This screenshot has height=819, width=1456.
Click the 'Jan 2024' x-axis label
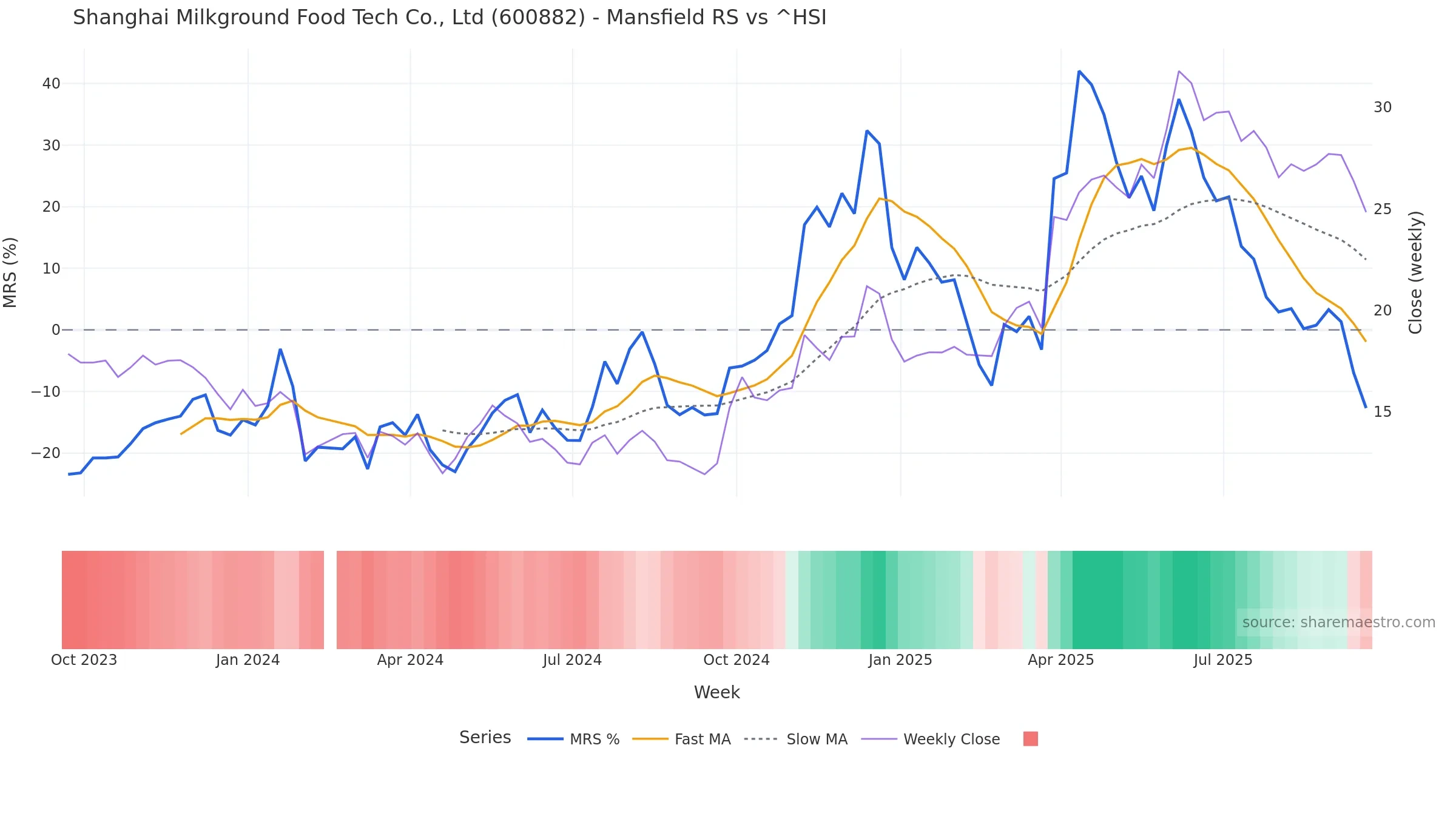pyautogui.click(x=248, y=659)
